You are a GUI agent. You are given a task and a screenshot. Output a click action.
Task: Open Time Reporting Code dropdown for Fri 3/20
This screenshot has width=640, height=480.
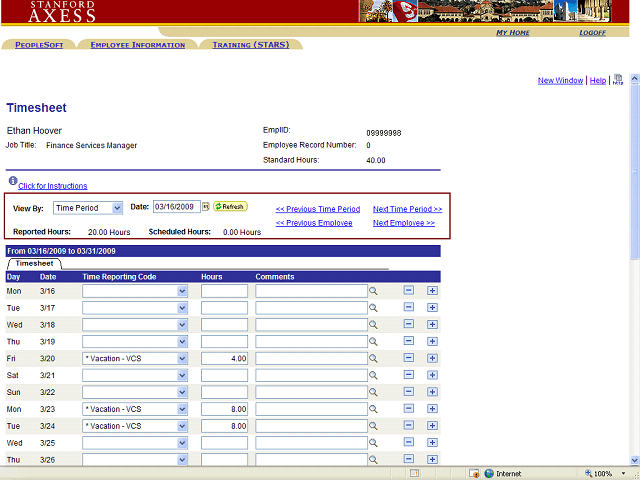pos(182,358)
